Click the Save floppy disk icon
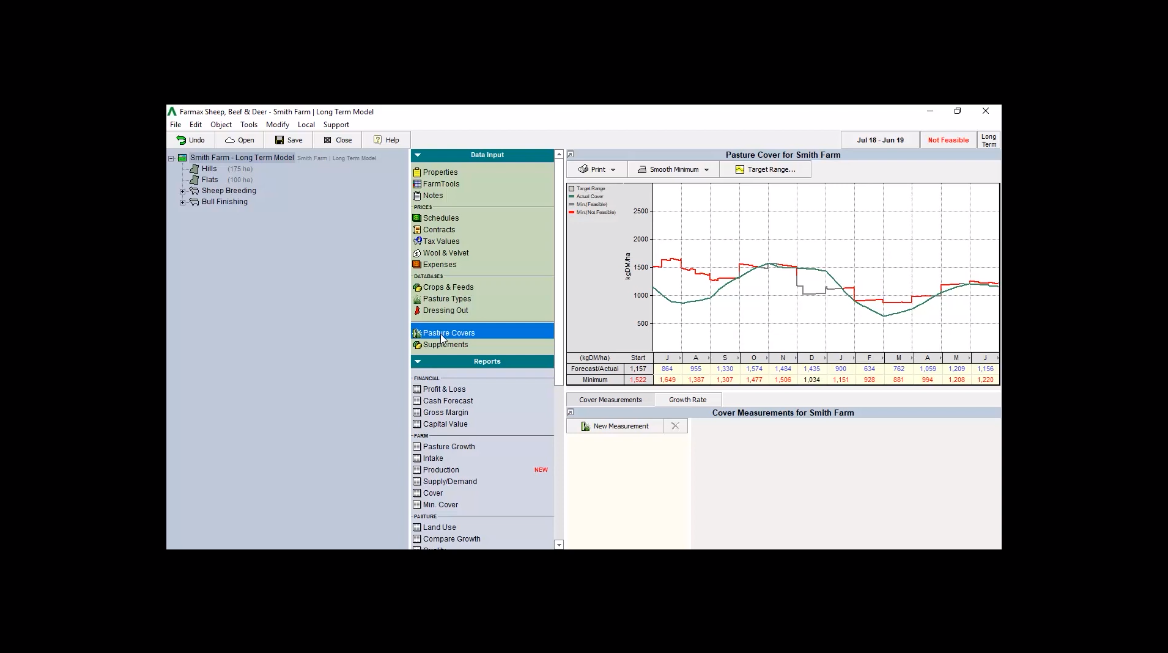 (279, 140)
